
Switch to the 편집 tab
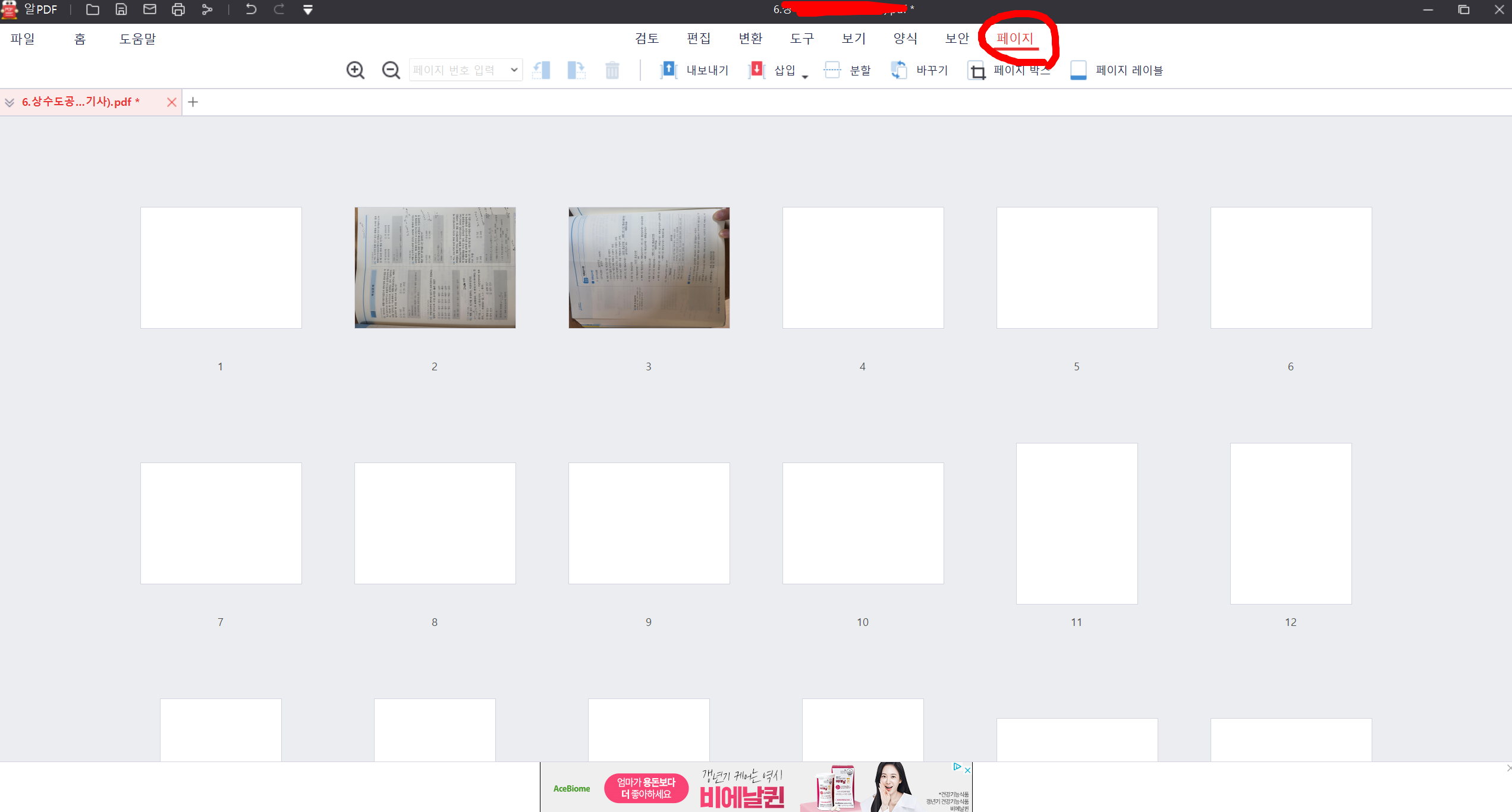coord(699,39)
